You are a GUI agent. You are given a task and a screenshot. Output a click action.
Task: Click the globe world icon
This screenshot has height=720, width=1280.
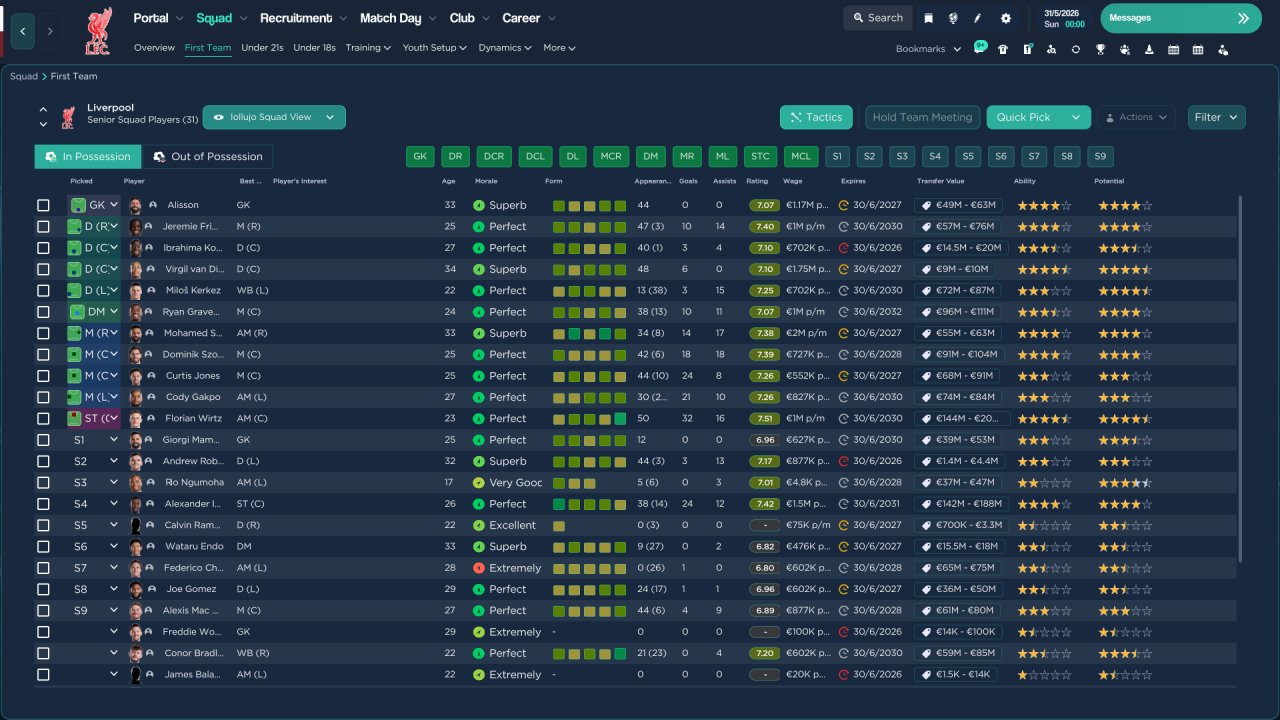954,18
